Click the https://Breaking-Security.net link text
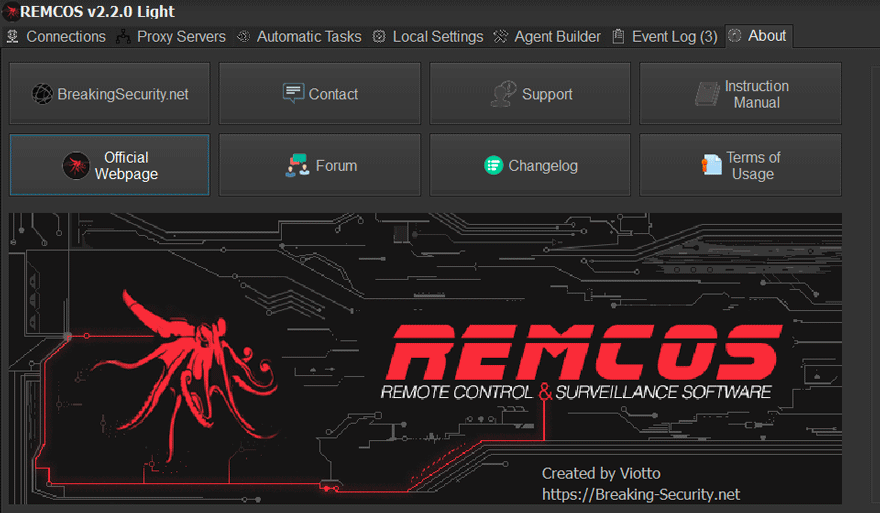The image size is (880, 513). 640,494
